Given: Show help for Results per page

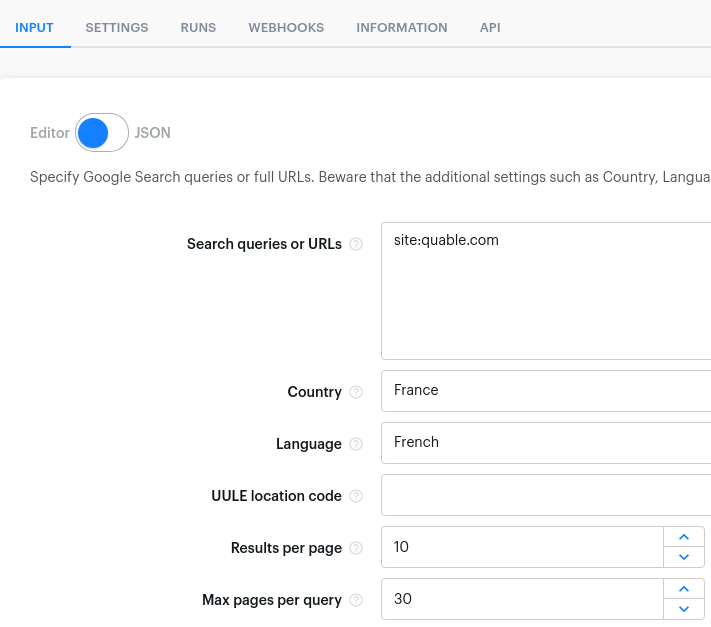Looking at the screenshot, I should coord(356,549).
